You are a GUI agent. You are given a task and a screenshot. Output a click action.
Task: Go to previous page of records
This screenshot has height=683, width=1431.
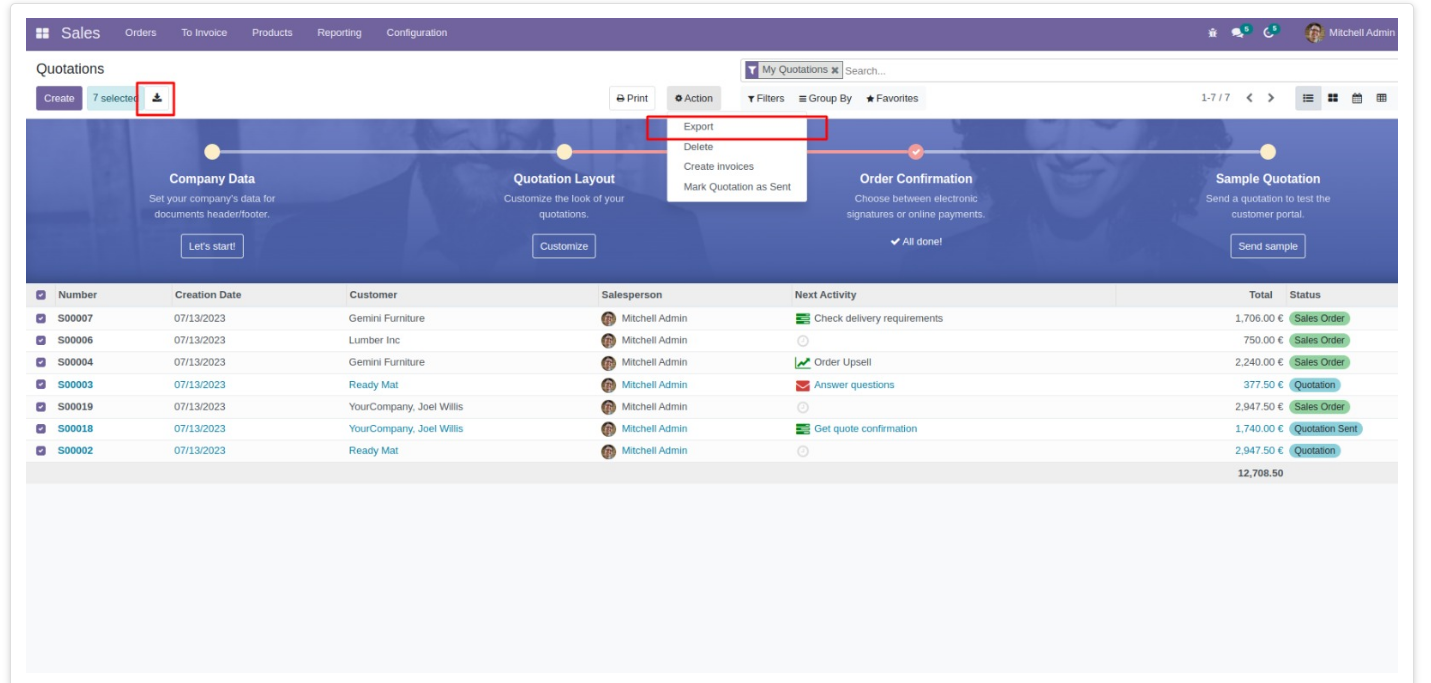pos(1249,98)
